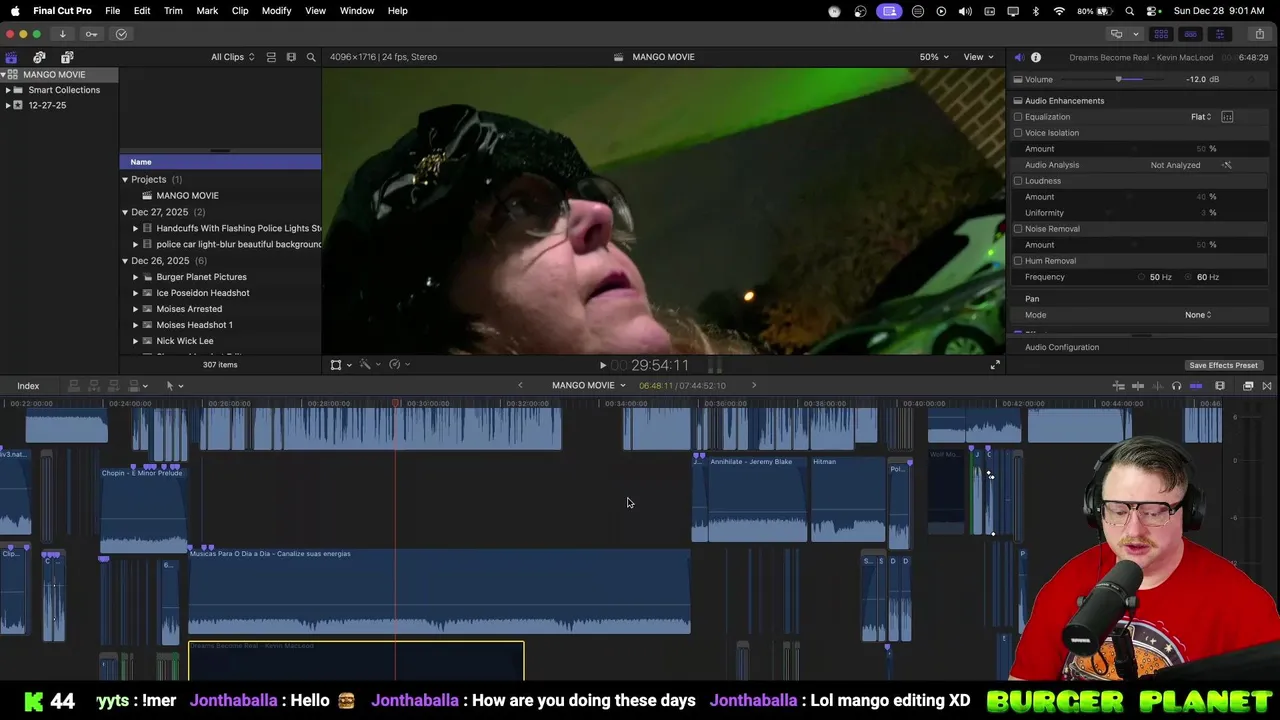The width and height of the screenshot is (1280, 720).
Task: Toggle timeline snapping icon
Action: 1196,386
